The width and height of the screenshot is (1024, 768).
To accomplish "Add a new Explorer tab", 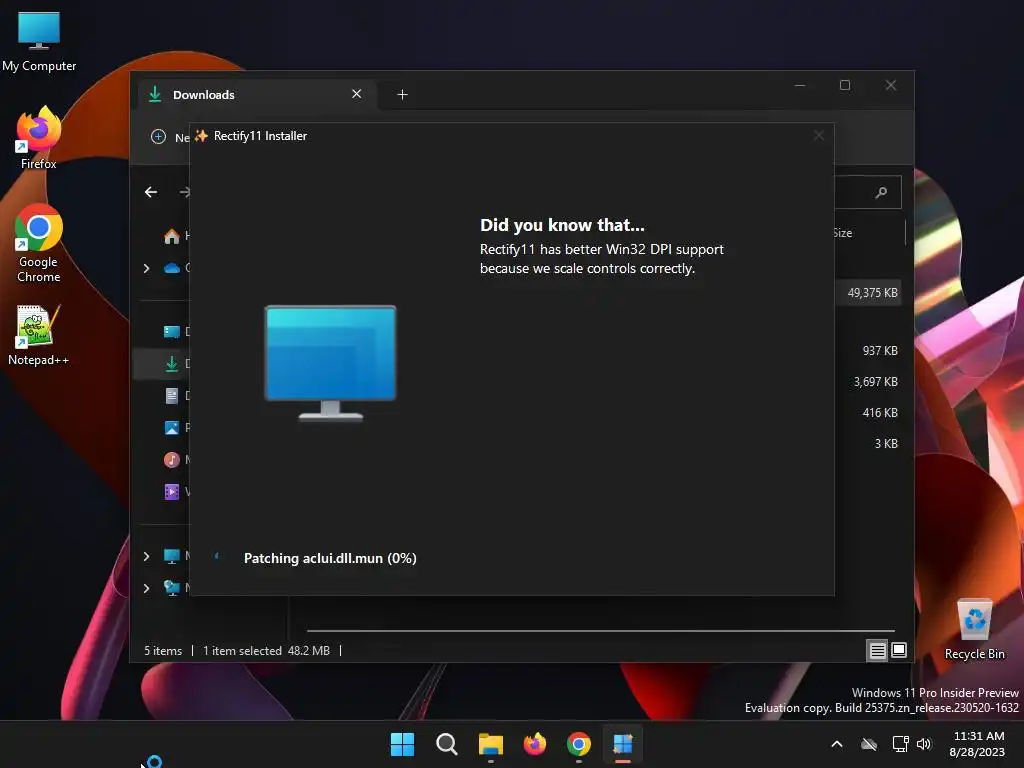I will pyautogui.click(x=402, y=95).
